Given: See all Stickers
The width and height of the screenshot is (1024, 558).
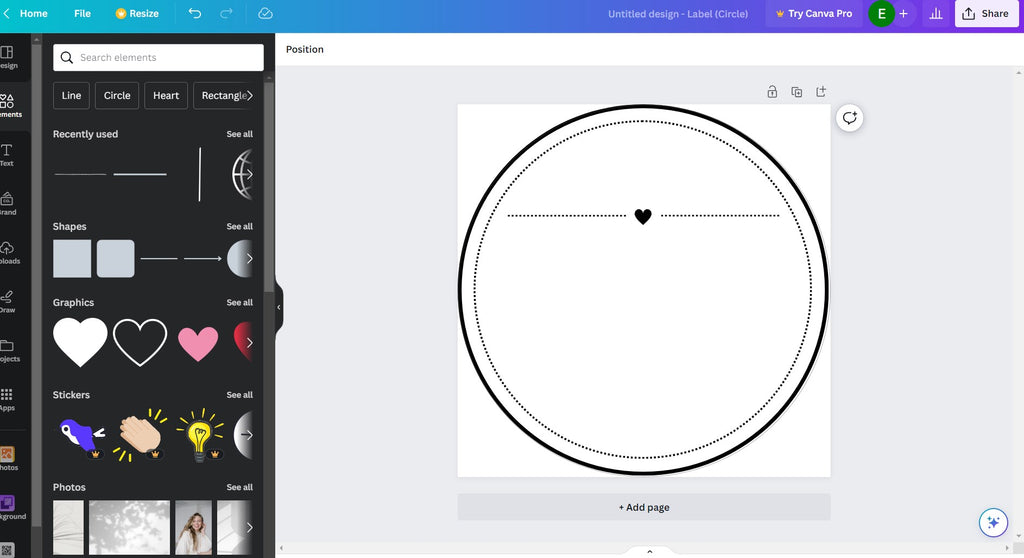Looking at the screenshot, I should coord(240,395).
